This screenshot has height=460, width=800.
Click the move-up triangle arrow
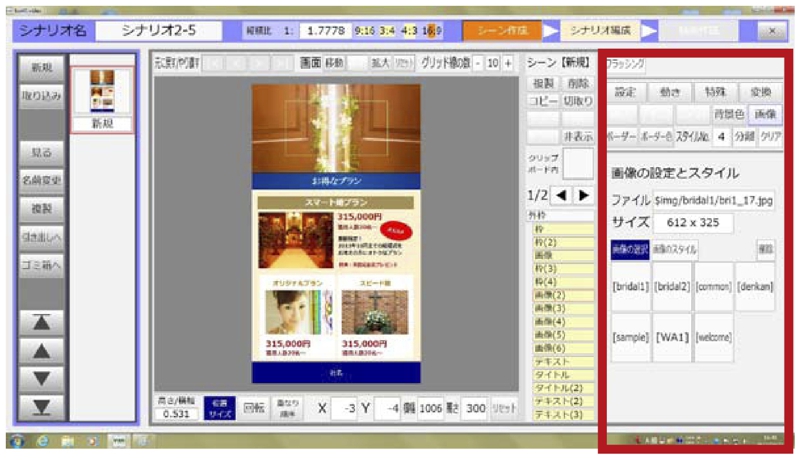[41, 351]
